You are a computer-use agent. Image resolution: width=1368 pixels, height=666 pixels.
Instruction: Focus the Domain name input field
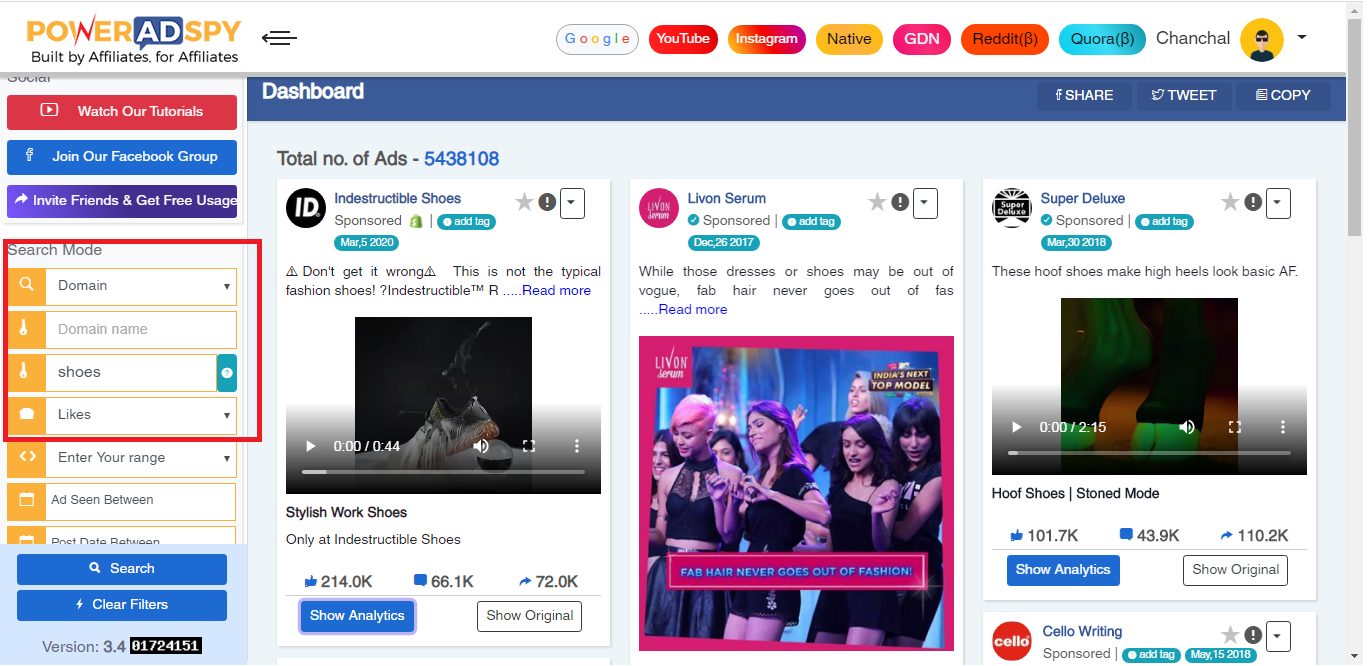[x=142, y=329]
